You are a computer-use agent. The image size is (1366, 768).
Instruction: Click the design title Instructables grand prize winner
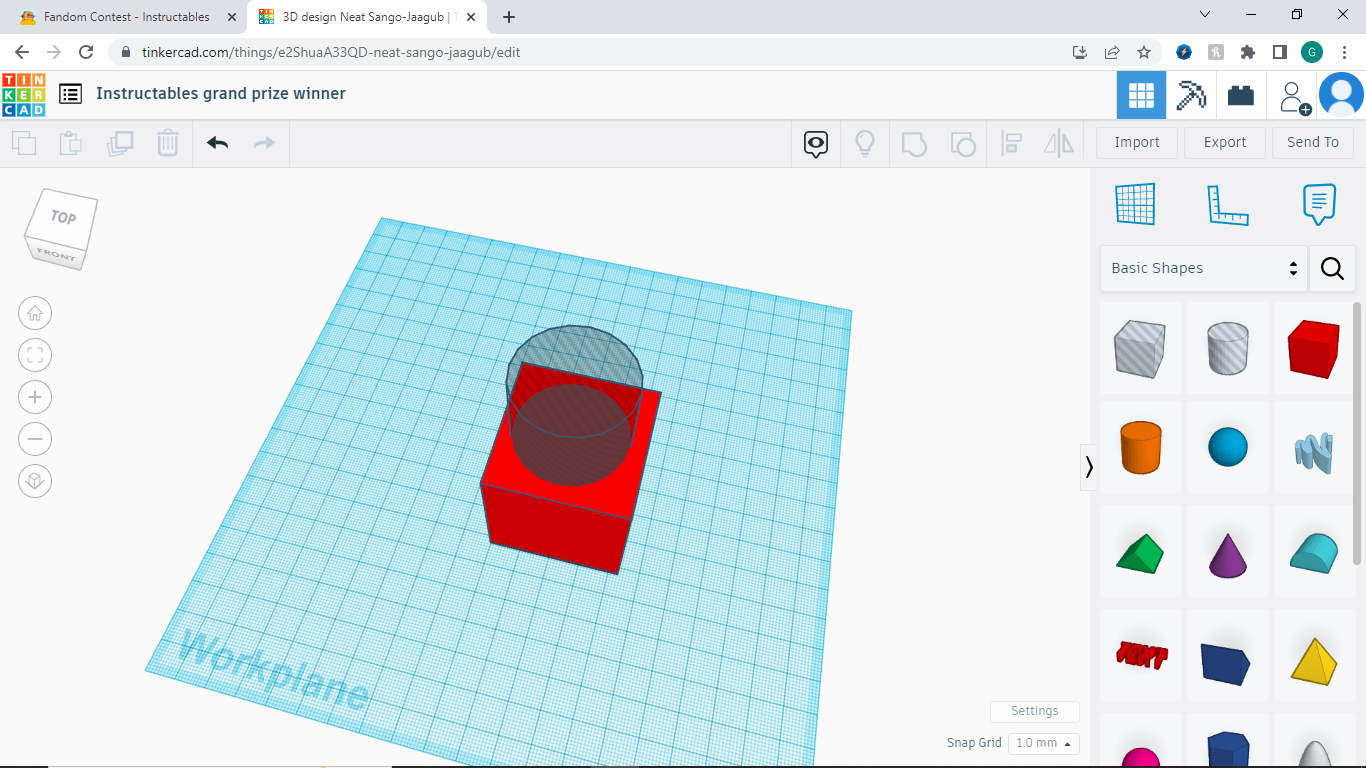click(221, 93)
